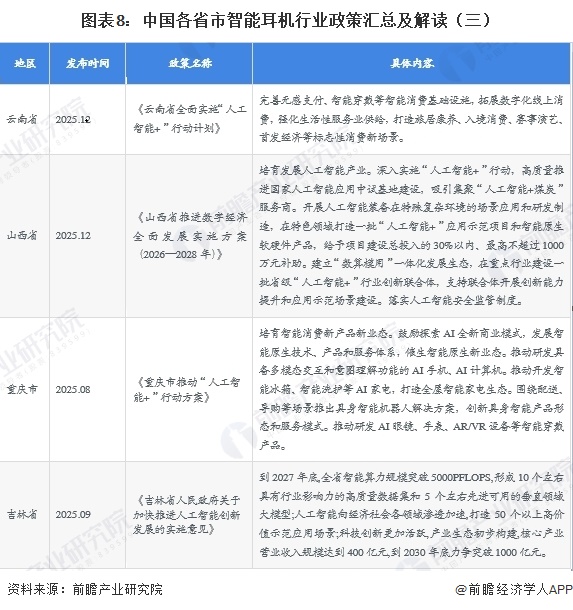
Task: Click the 重庆市 '人工智能+' 行动方案 policy name
Action: pyautogui.click(x=187, y=389)
